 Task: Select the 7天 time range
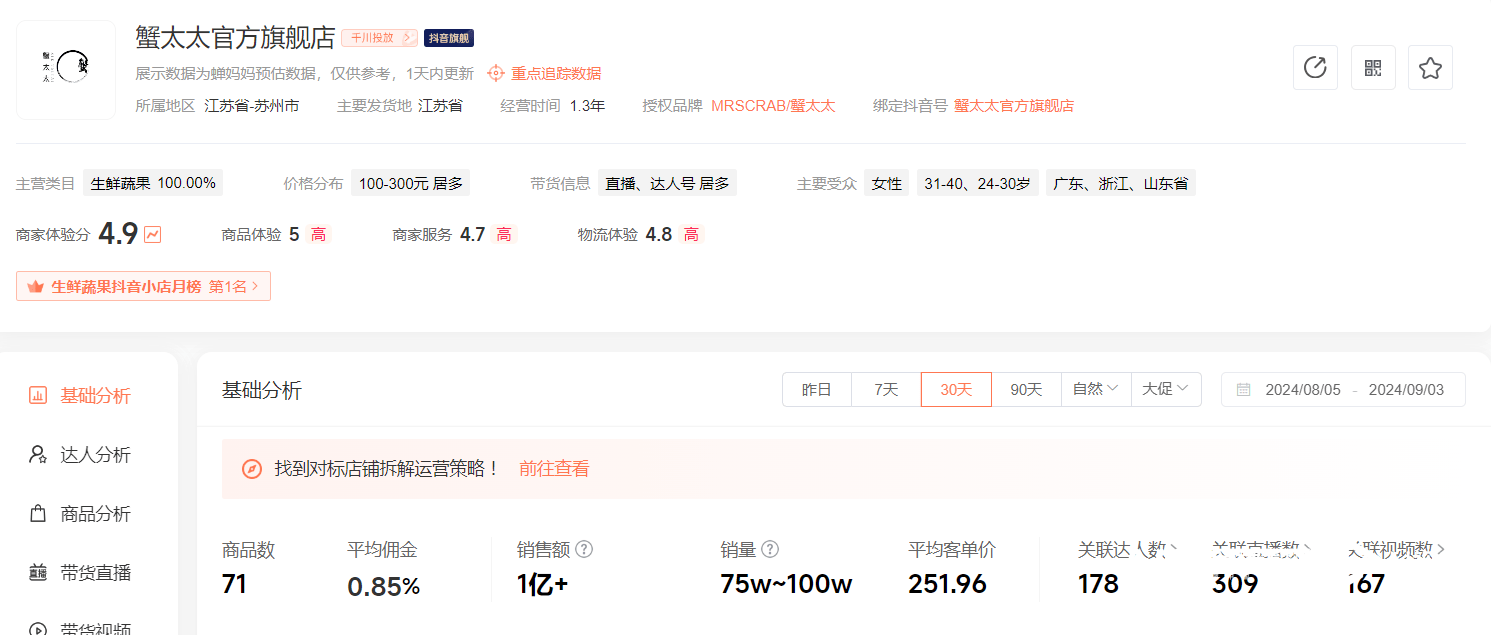click(x=886, y=389)
